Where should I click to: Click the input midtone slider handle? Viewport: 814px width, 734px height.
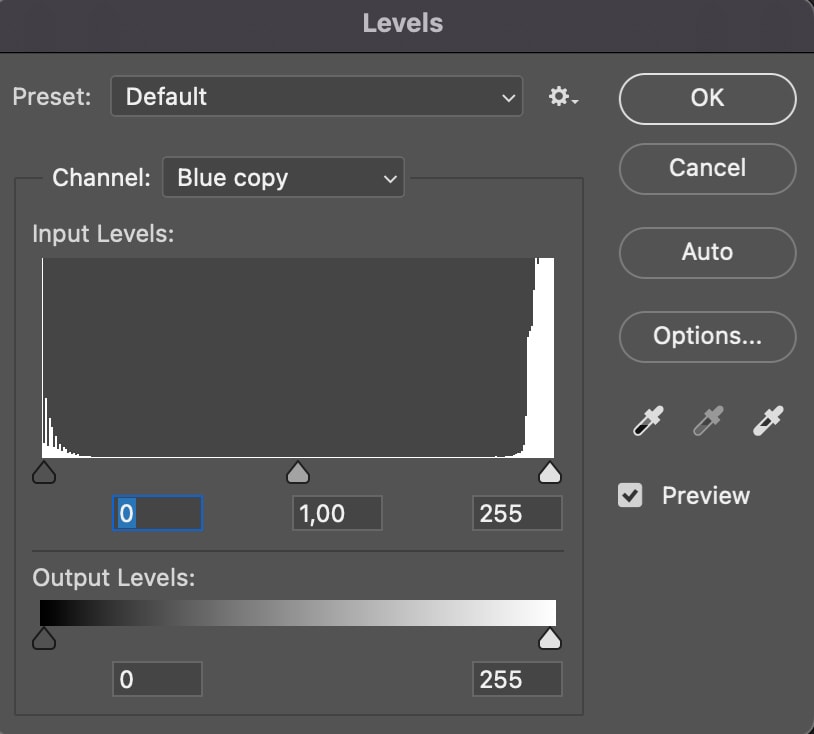pos(298,472)
